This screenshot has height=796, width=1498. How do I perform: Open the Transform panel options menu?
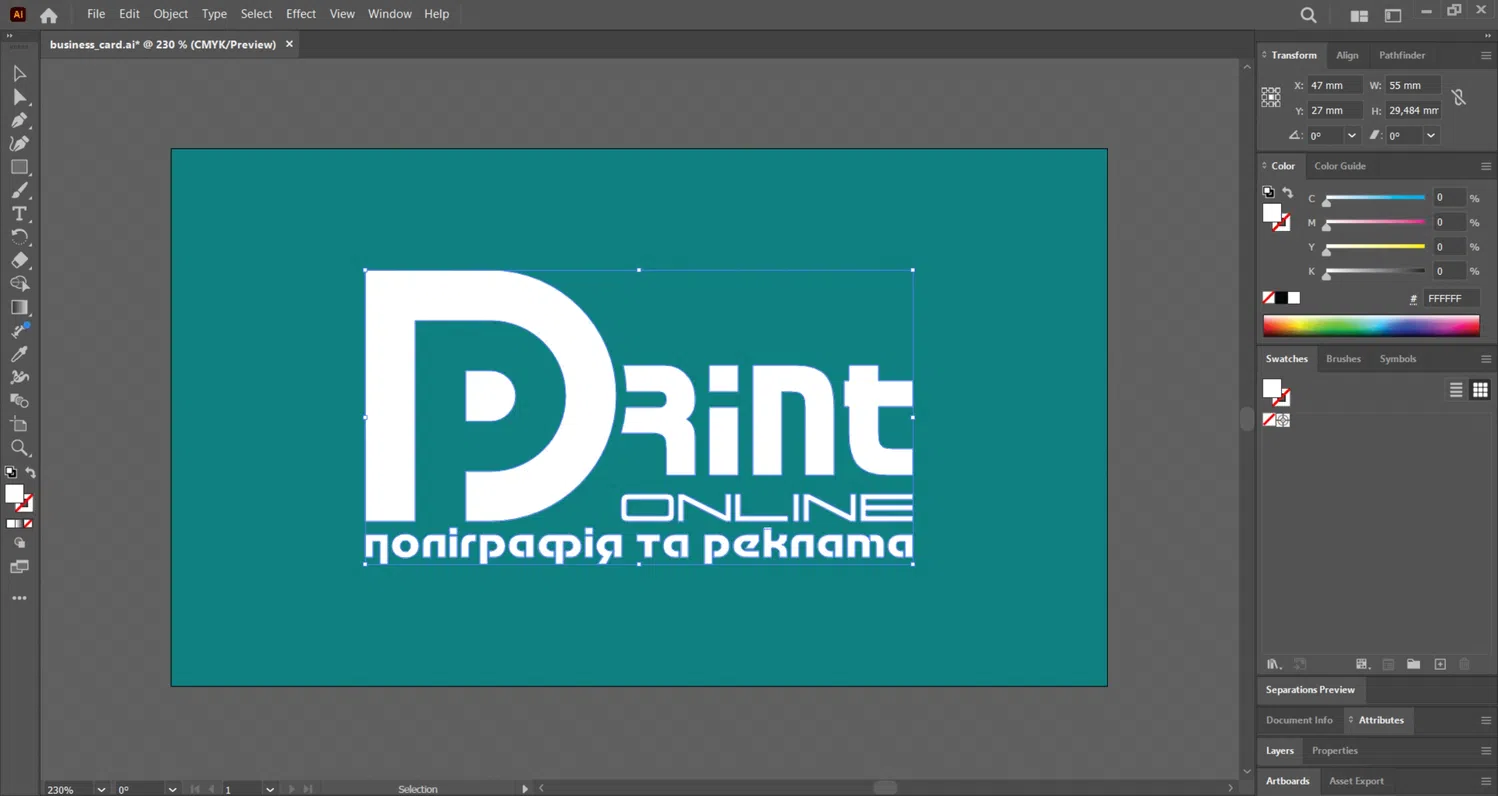tap(1486, 55)
